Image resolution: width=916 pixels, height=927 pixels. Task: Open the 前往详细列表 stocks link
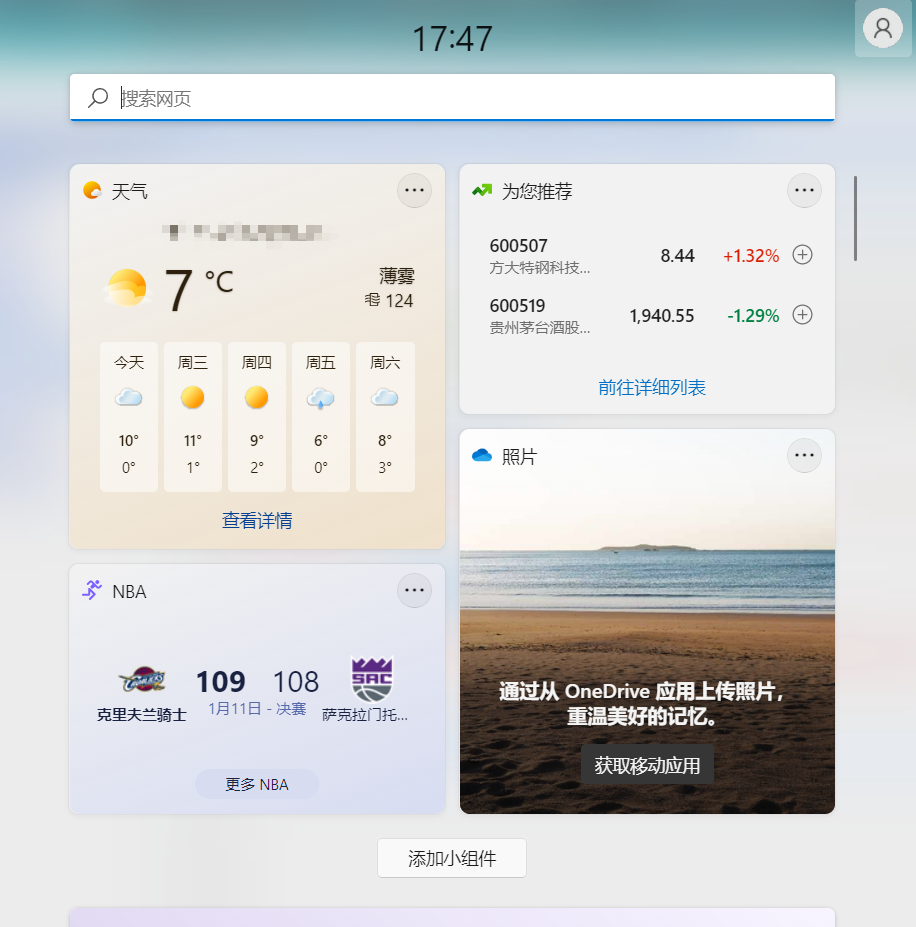pyautogui.click(x=652, y=387)
